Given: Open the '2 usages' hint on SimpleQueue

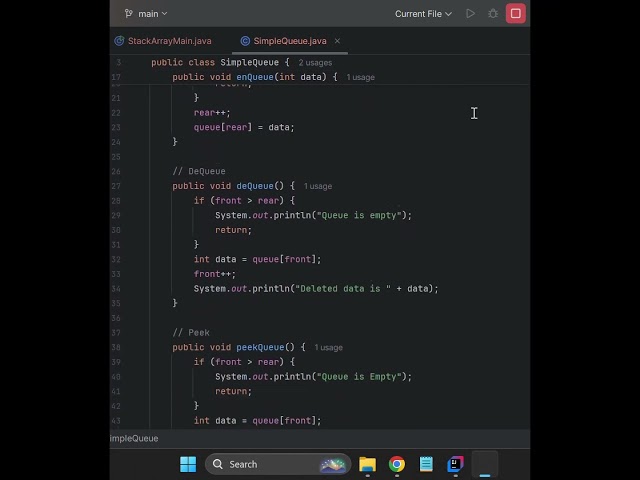Looking at the screenshot, I should 315,63.
